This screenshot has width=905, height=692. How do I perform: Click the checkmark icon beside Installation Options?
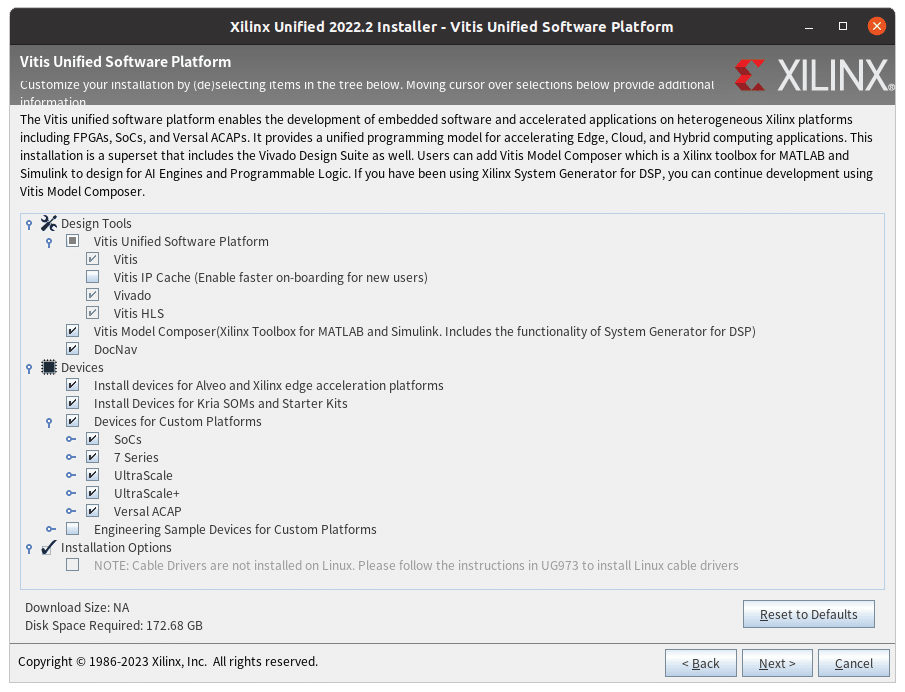click(47, 547)
